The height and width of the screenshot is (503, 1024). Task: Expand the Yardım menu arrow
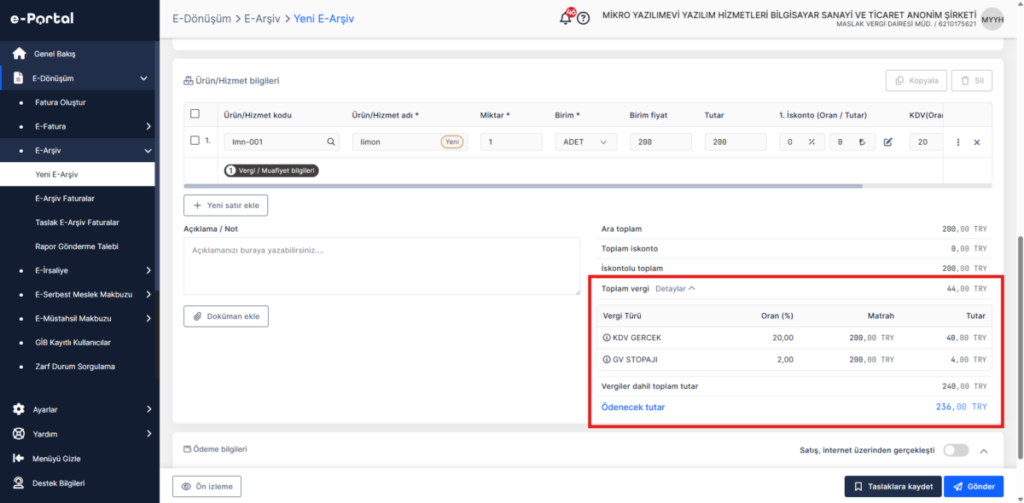point(149,434)
